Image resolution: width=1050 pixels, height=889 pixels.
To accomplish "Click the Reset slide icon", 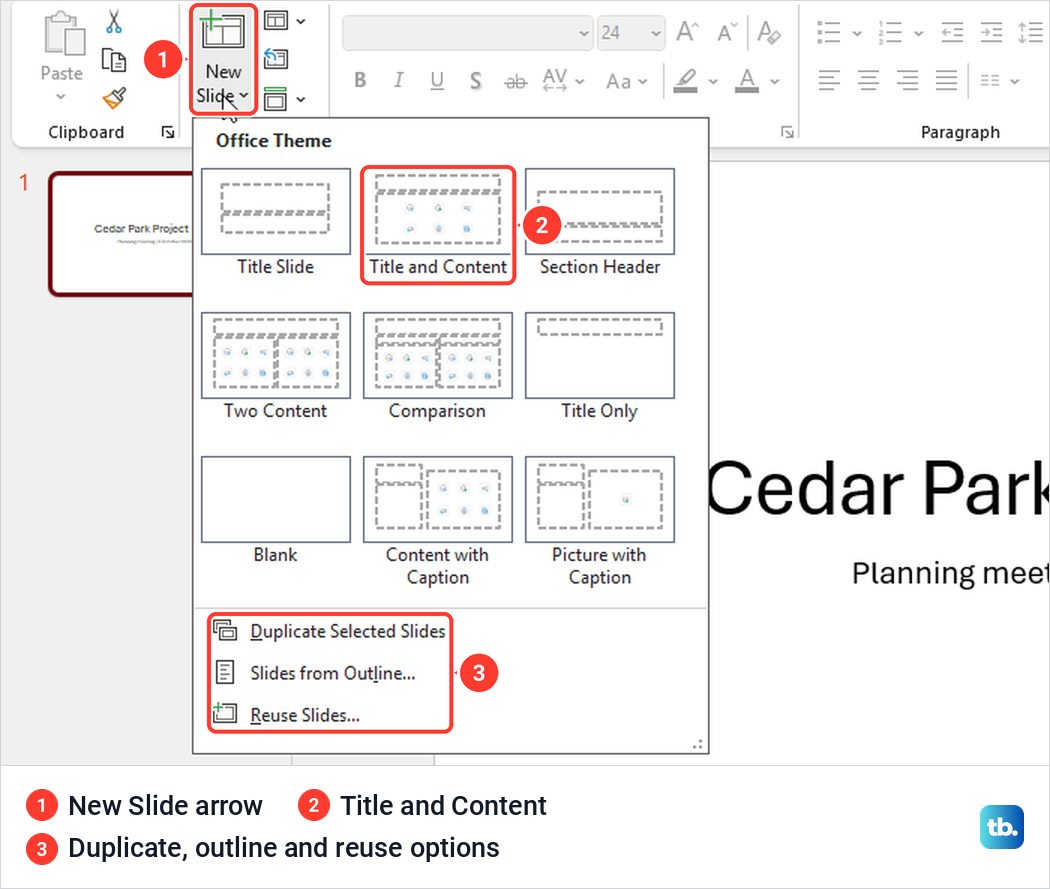I will click(x=276, y=60).
